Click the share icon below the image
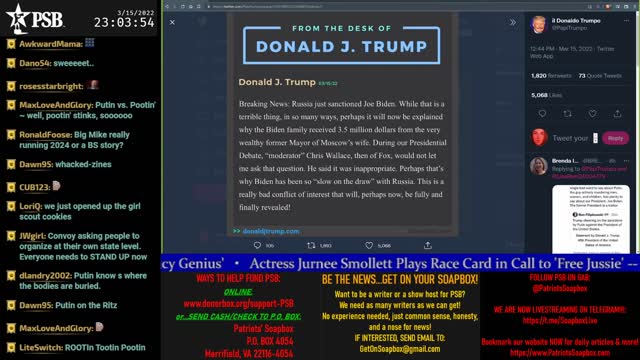 [427, 245]
